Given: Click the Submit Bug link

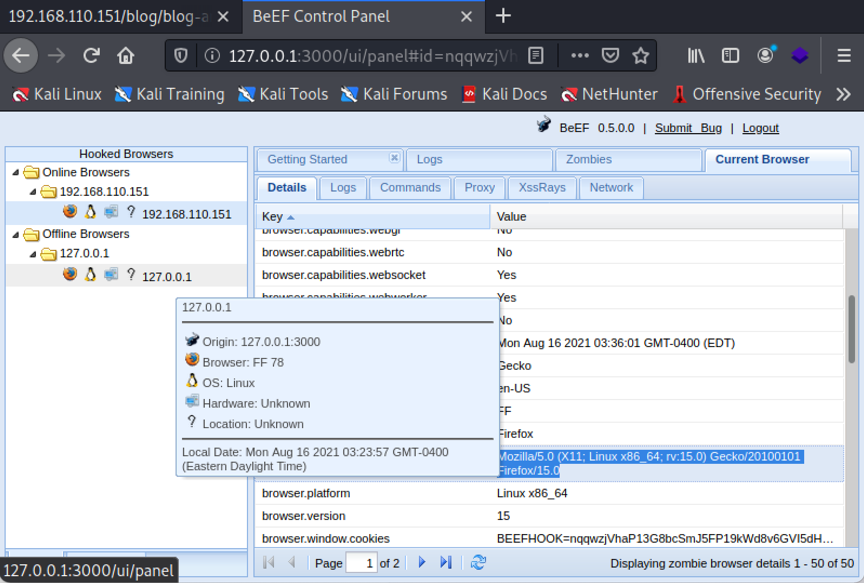Looking at the screenshot, I should click(x=688, y=128).
